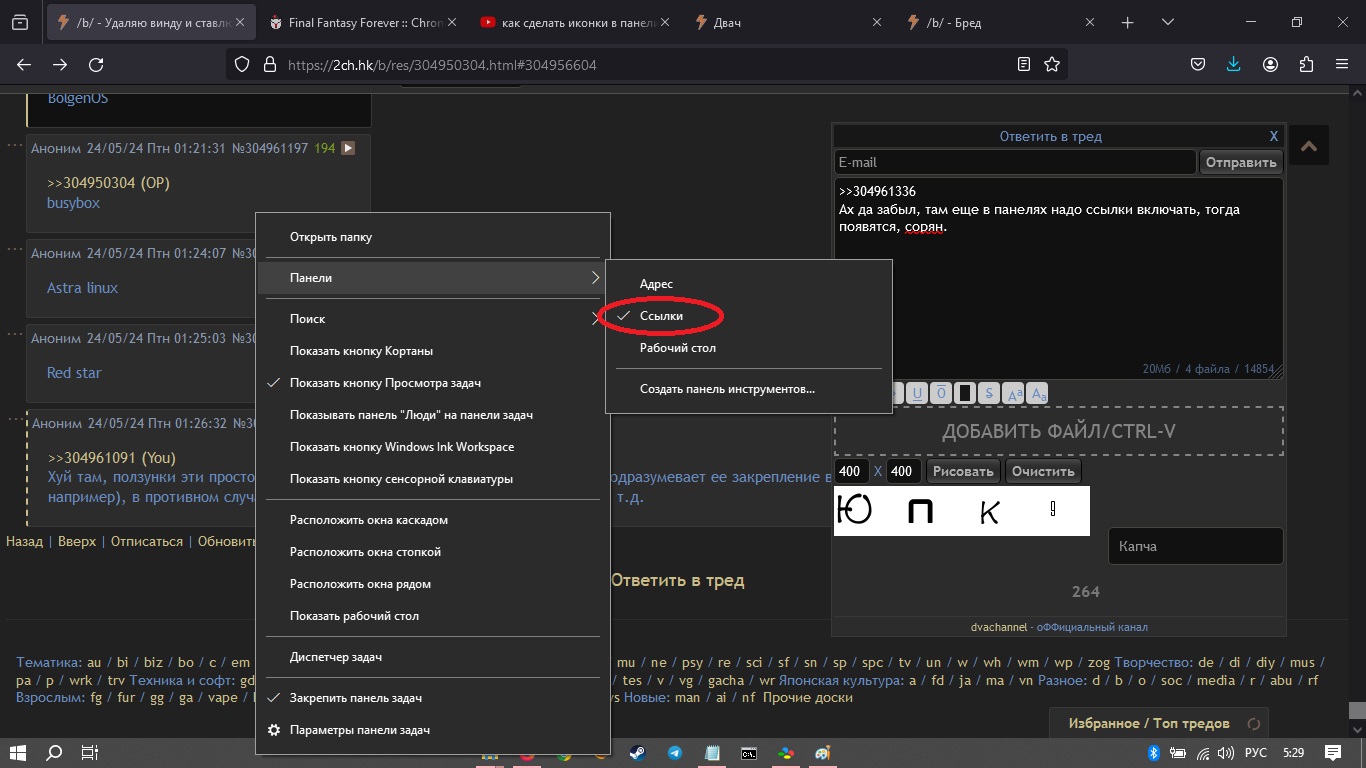Open the Firefox View button
This screenshot has height=768, width=1366.
click(19, 22)
